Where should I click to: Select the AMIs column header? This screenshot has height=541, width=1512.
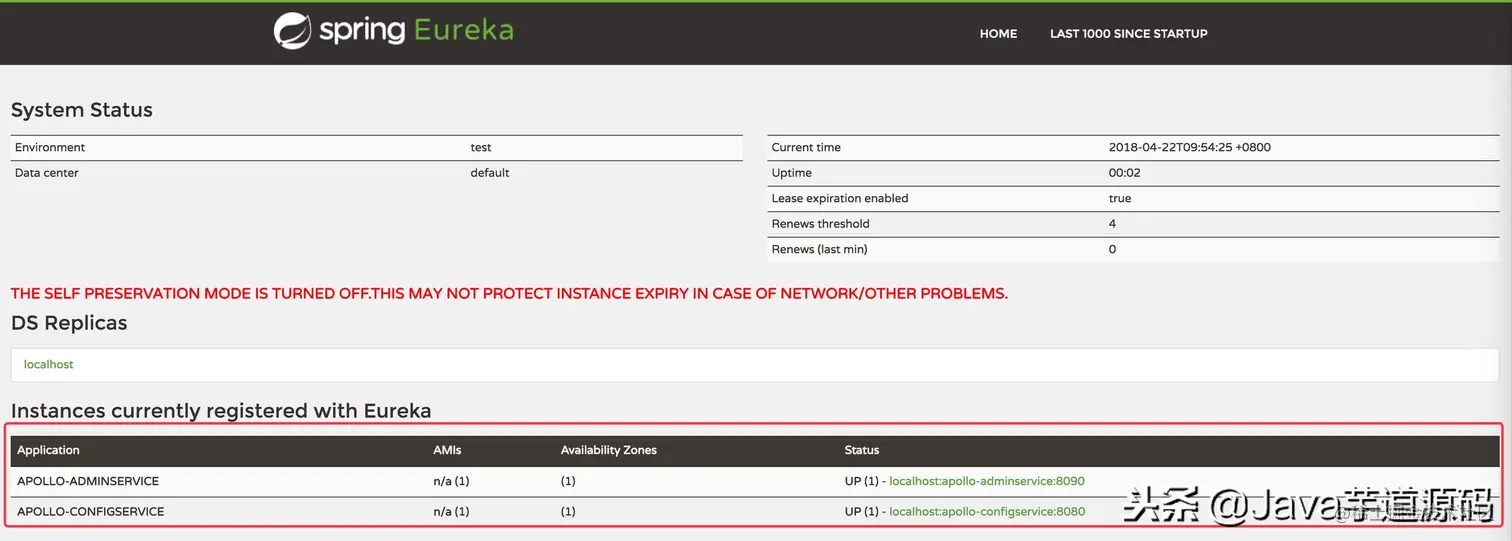(447, 450)
